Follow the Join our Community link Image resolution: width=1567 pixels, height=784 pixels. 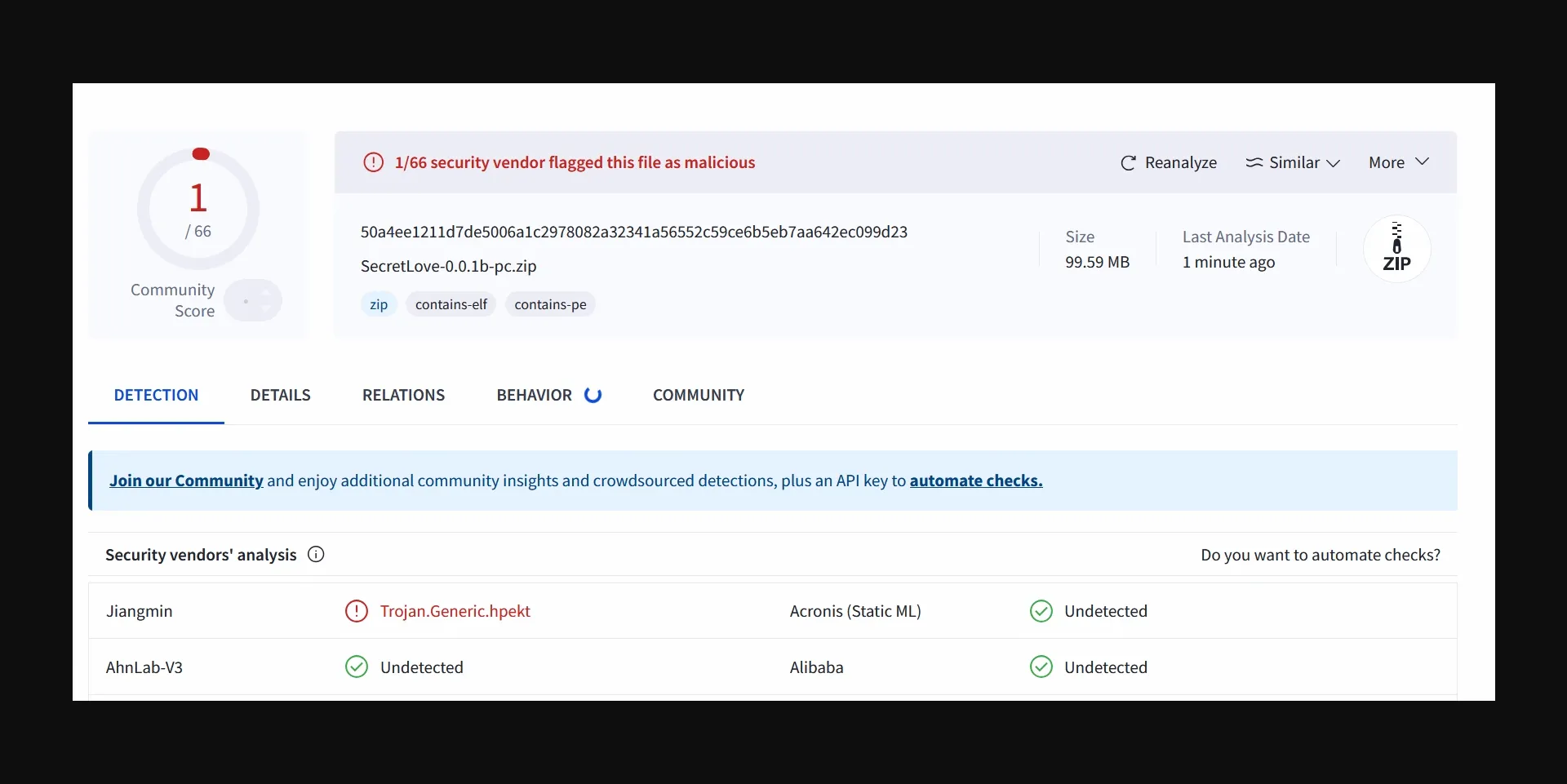[186, 481]
